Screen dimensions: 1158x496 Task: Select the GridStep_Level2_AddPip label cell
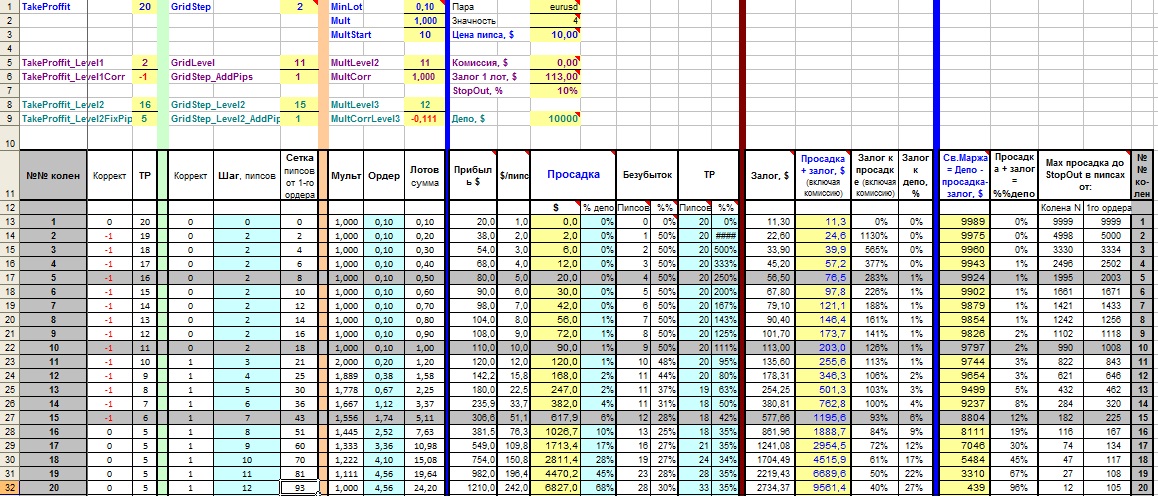(225, 119)
